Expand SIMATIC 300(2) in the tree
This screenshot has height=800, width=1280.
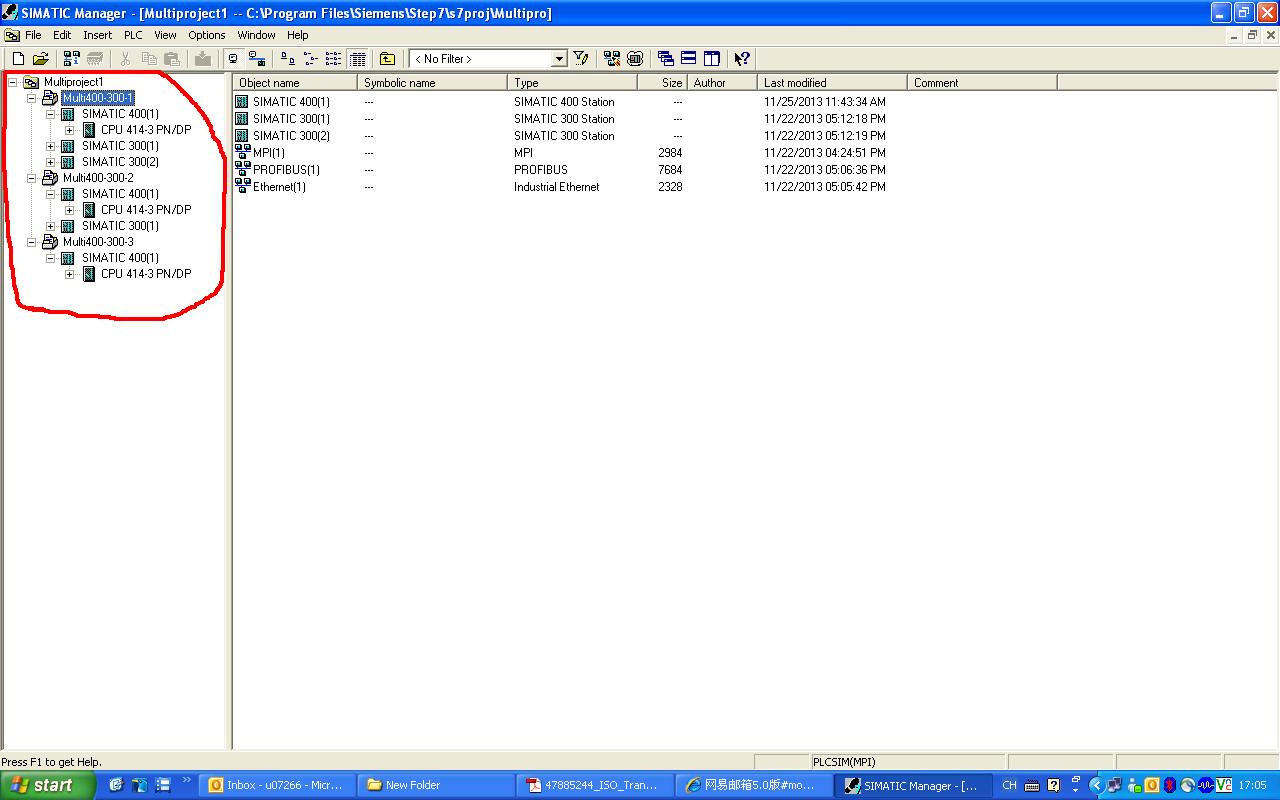click(50, 162)
